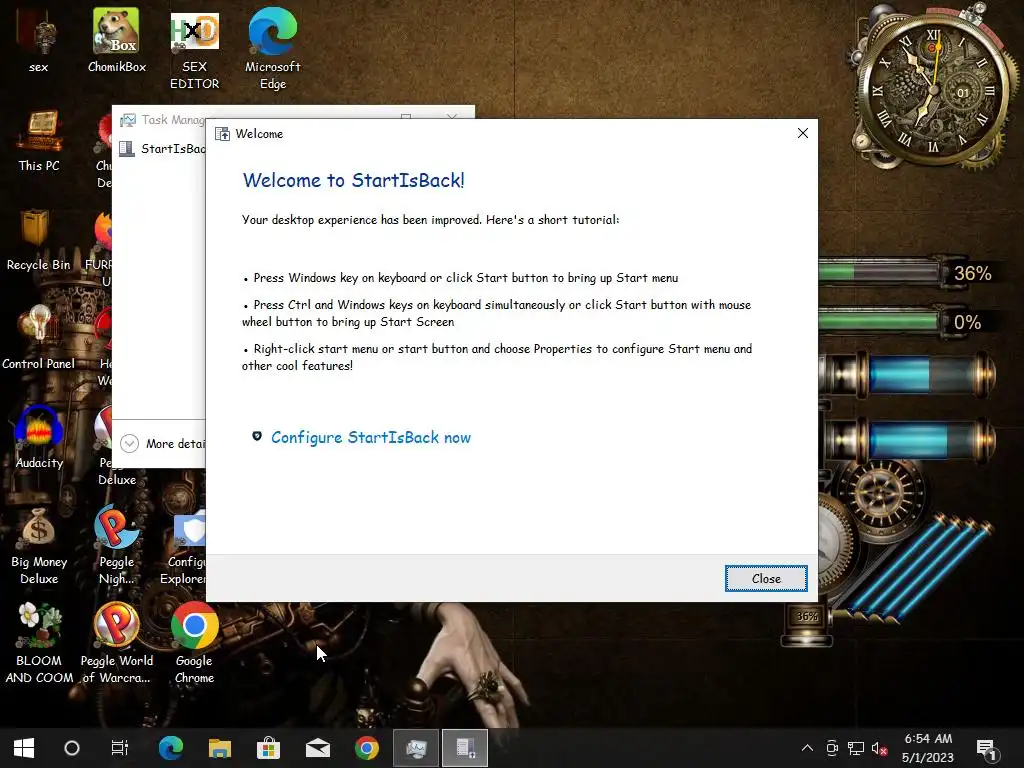This screenshot has height=768, width=1024.
Task: Open the Windows Start button
Action: [24, 748]
